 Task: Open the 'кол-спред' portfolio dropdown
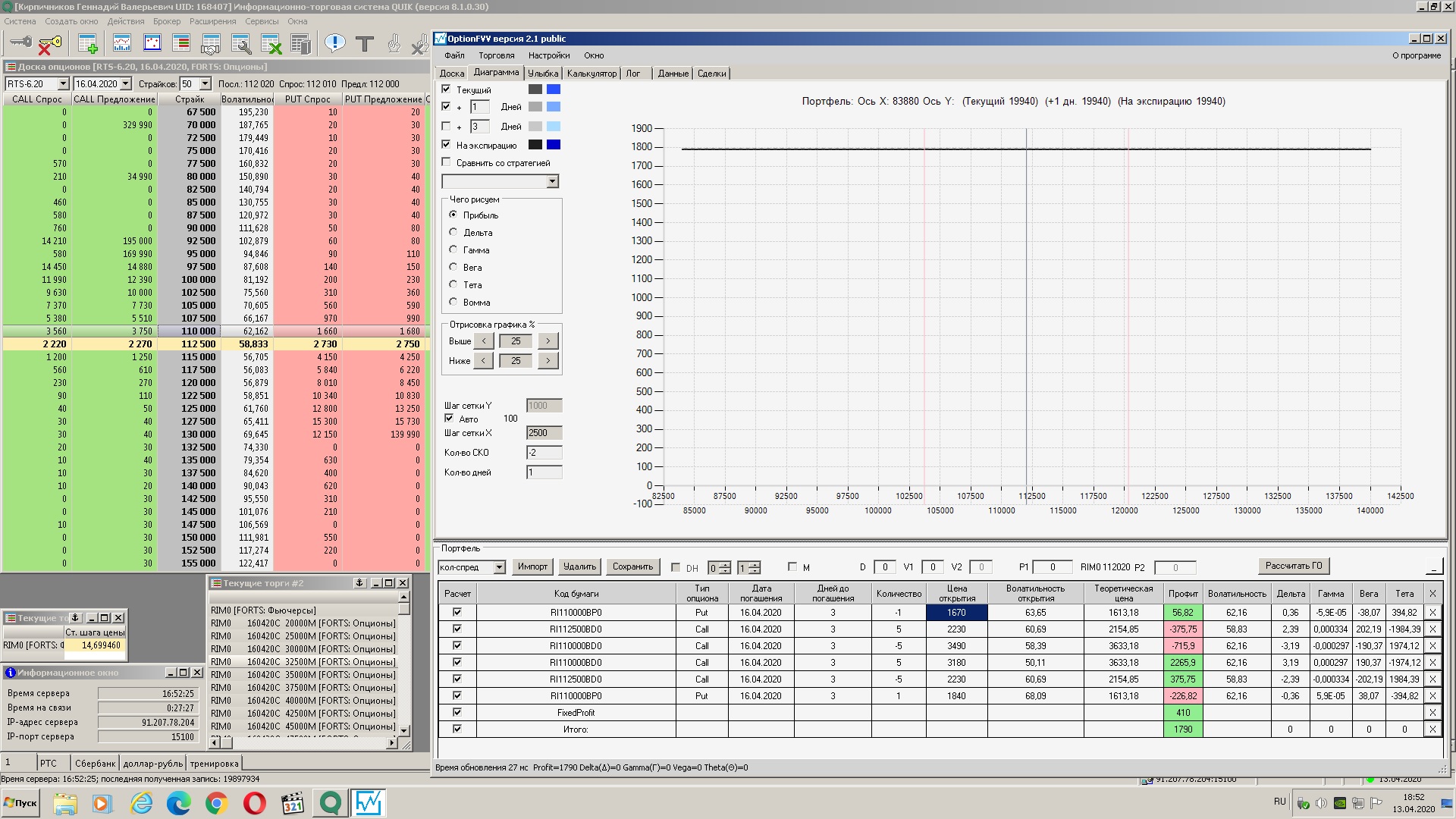(499, 567)
